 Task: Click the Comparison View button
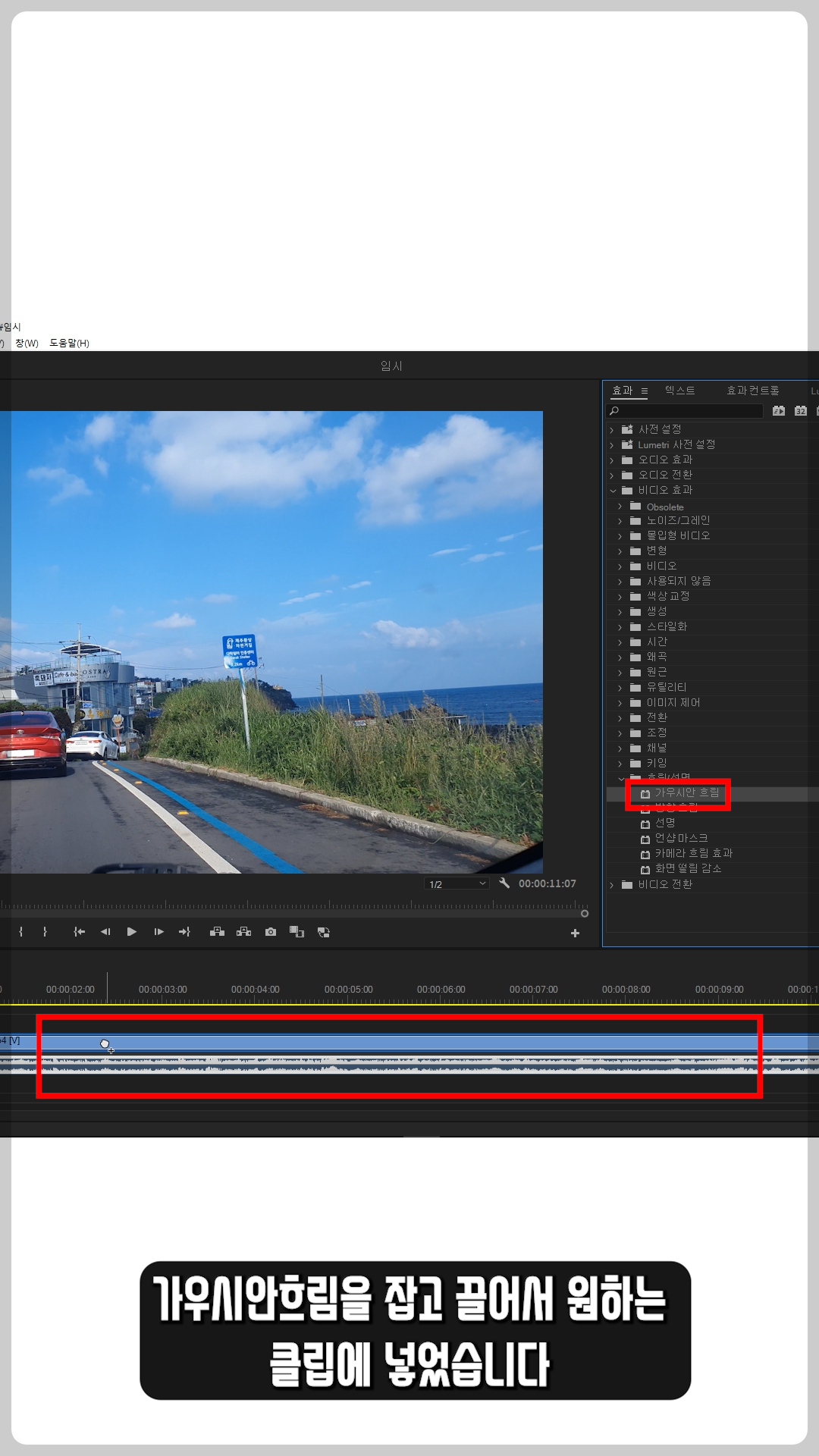pos(297,932)
